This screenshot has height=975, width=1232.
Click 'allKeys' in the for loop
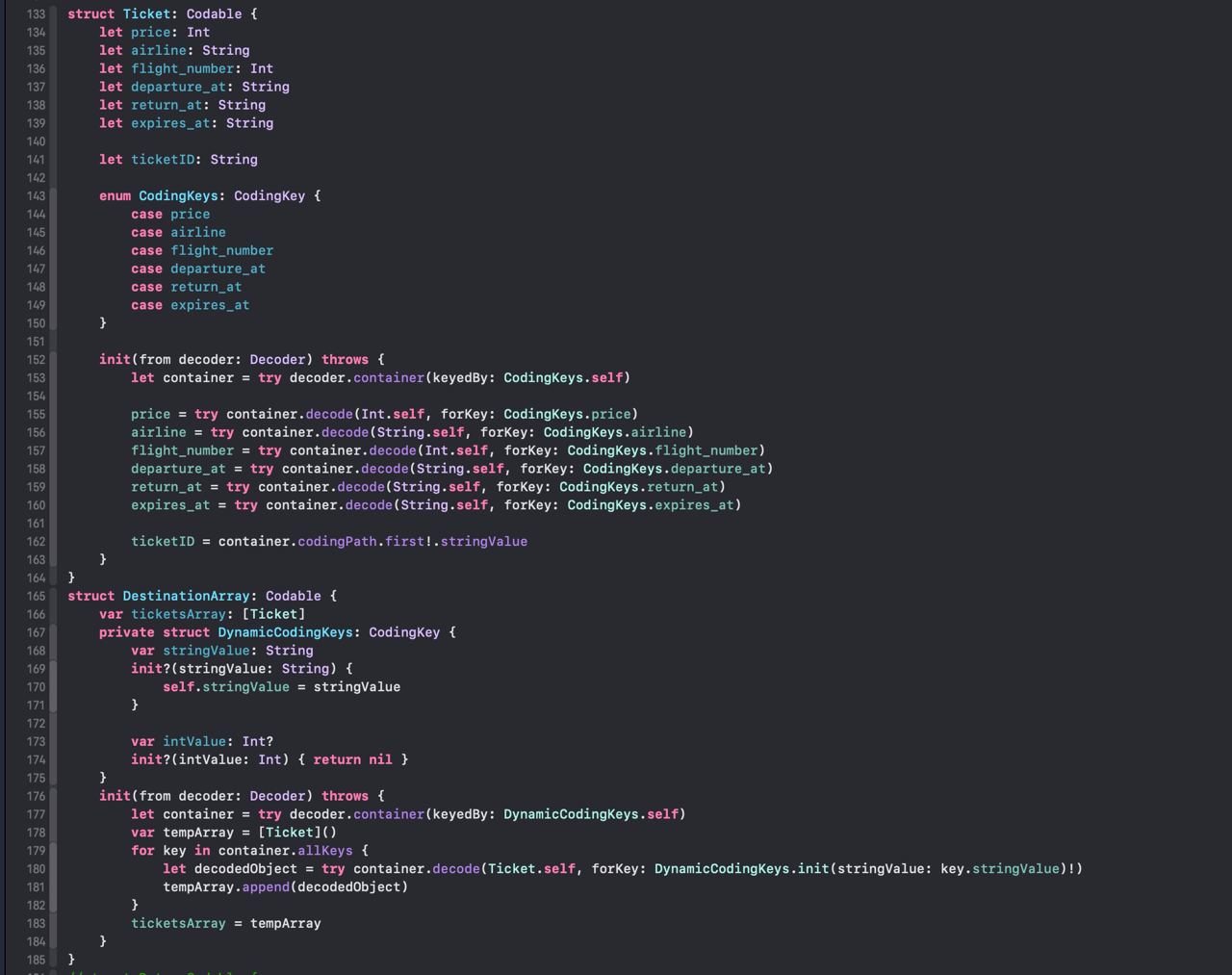point(325,852)
